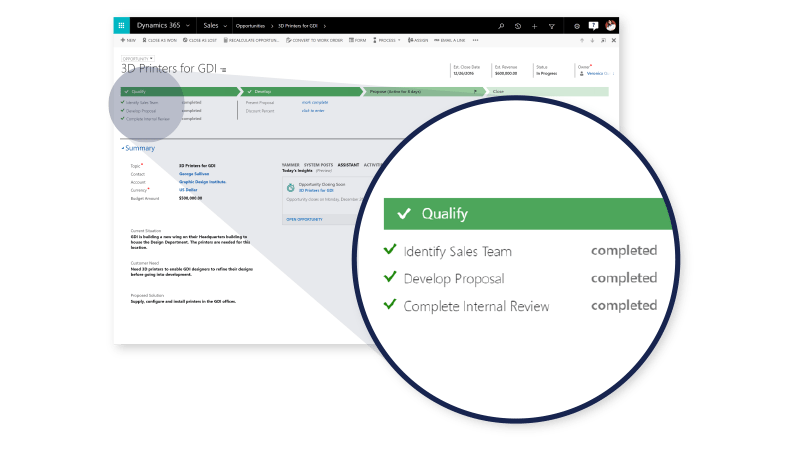Go to previous record up arrow
800x450 pixels.
[x=582, y=40]
